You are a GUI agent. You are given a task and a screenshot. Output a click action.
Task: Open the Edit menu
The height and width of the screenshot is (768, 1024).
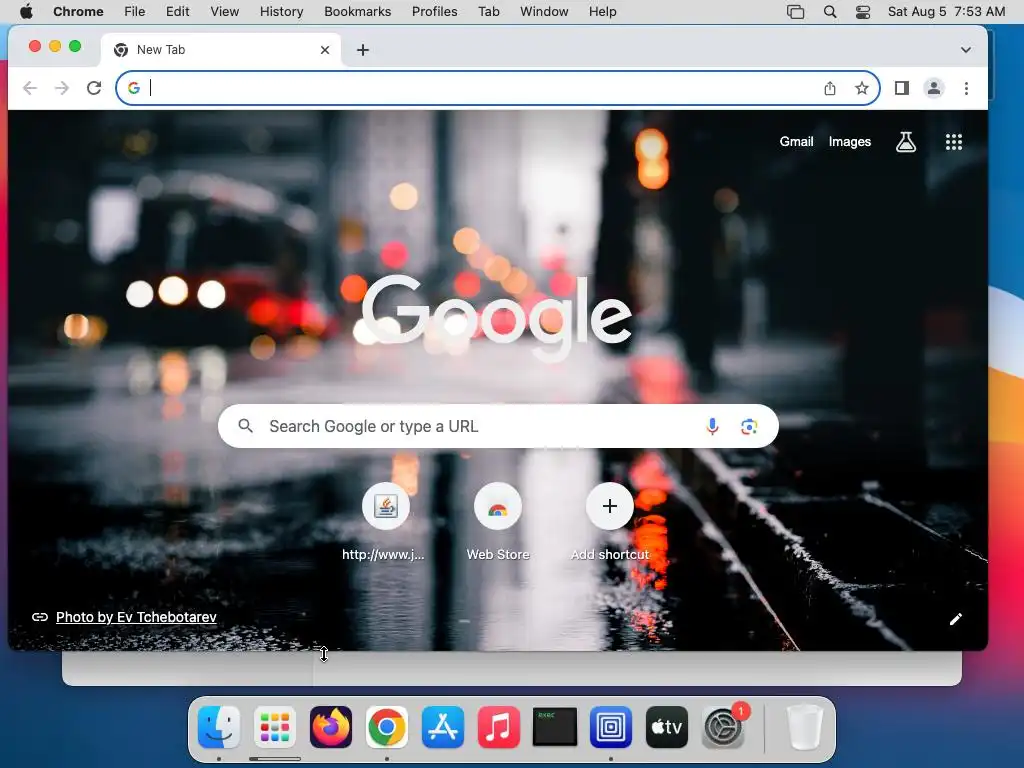point(178,12)
